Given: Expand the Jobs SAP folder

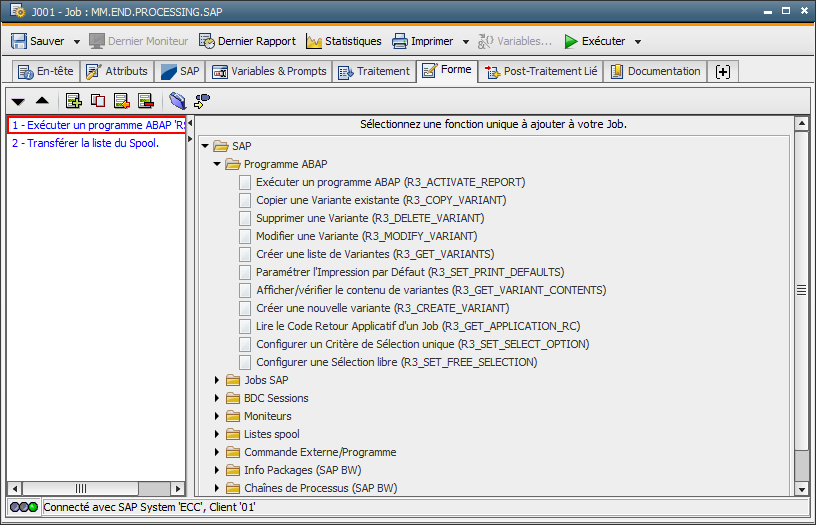Looking at the screenshot, I should (x=218, y=380).
